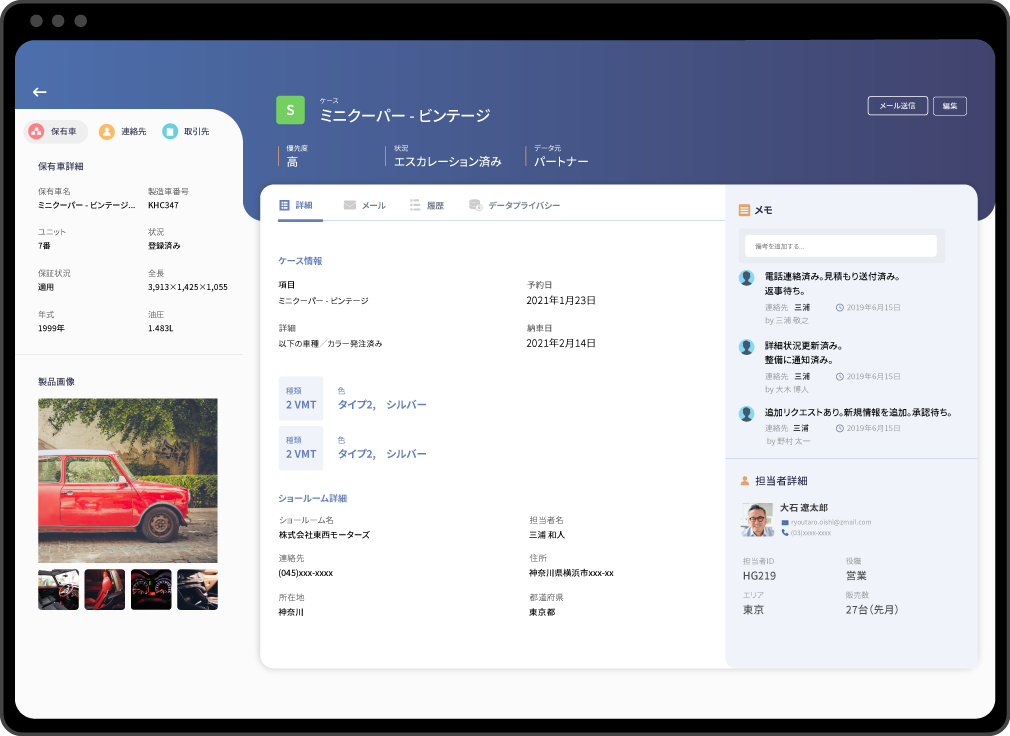Click the teal 取引先 icon
Screen dimensions: 1010x736
(x=170, y=131)
